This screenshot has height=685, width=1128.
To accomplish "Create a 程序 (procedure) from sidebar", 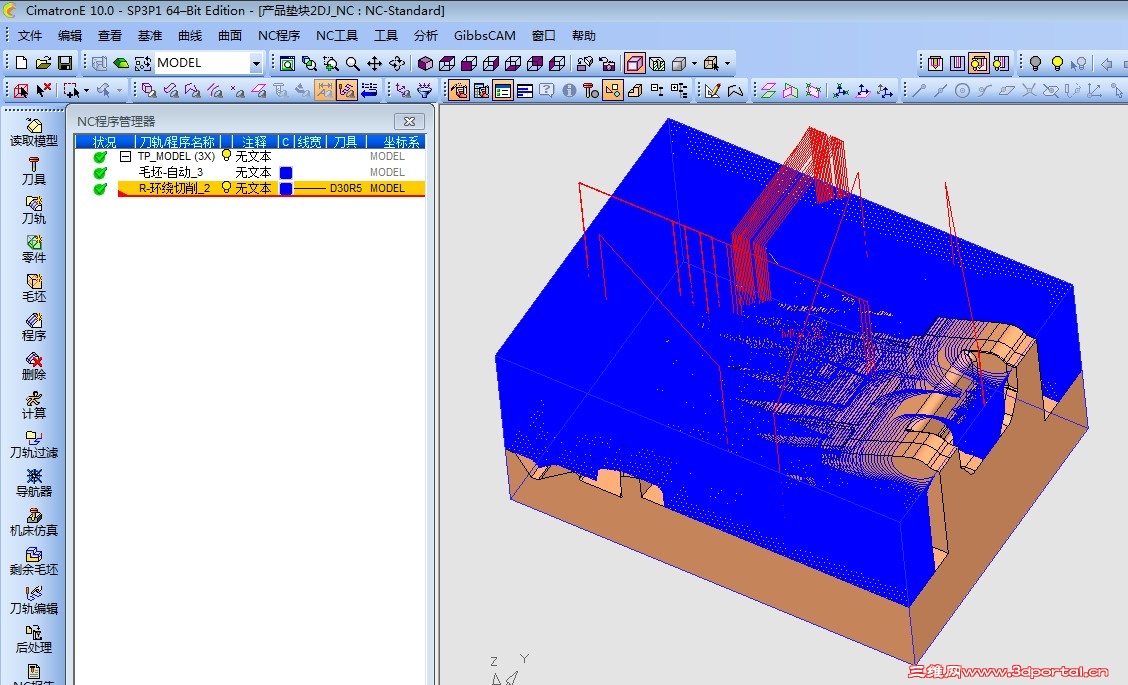I will 34,327.
